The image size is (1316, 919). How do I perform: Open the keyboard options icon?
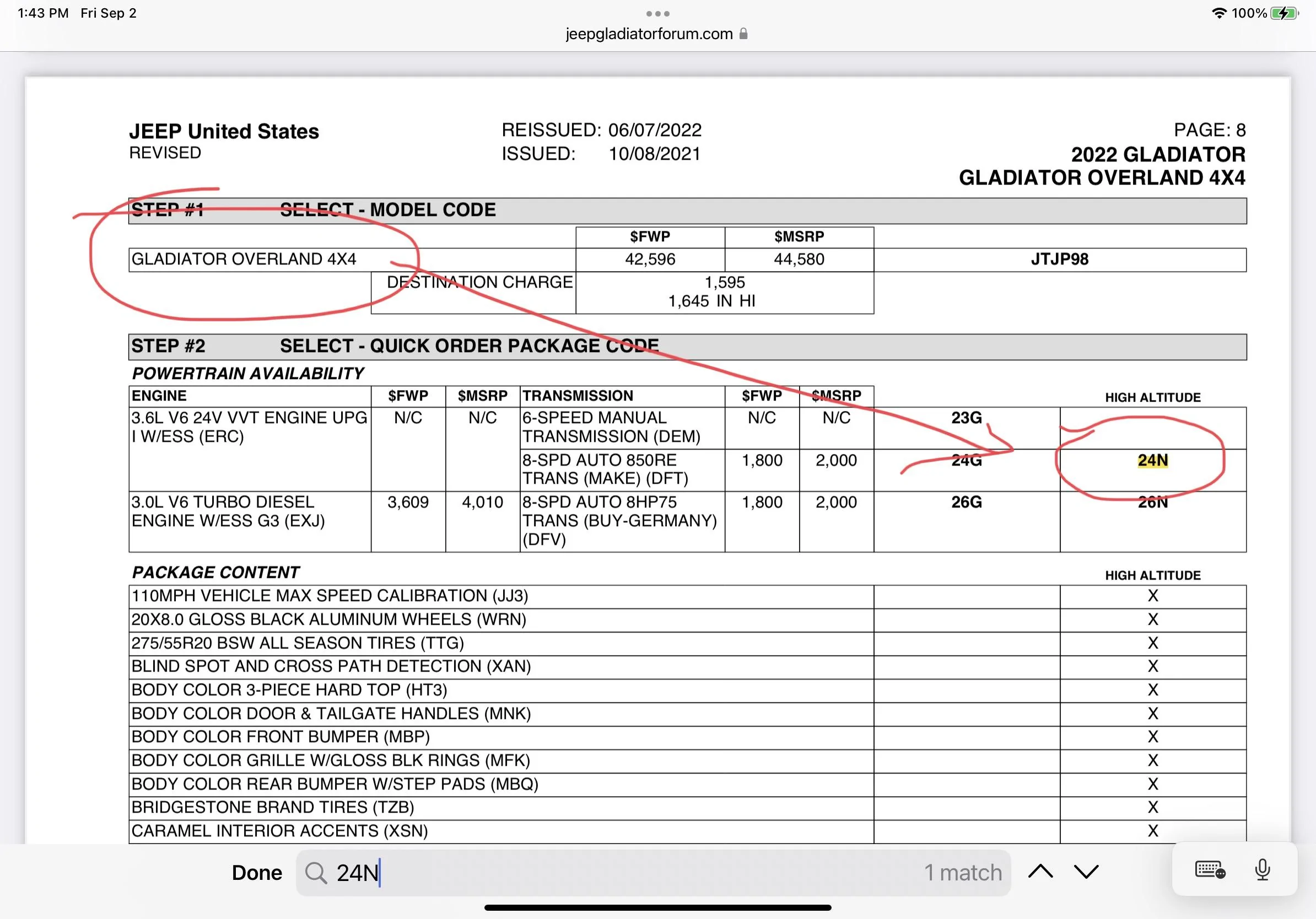[x=1211, y=870]
